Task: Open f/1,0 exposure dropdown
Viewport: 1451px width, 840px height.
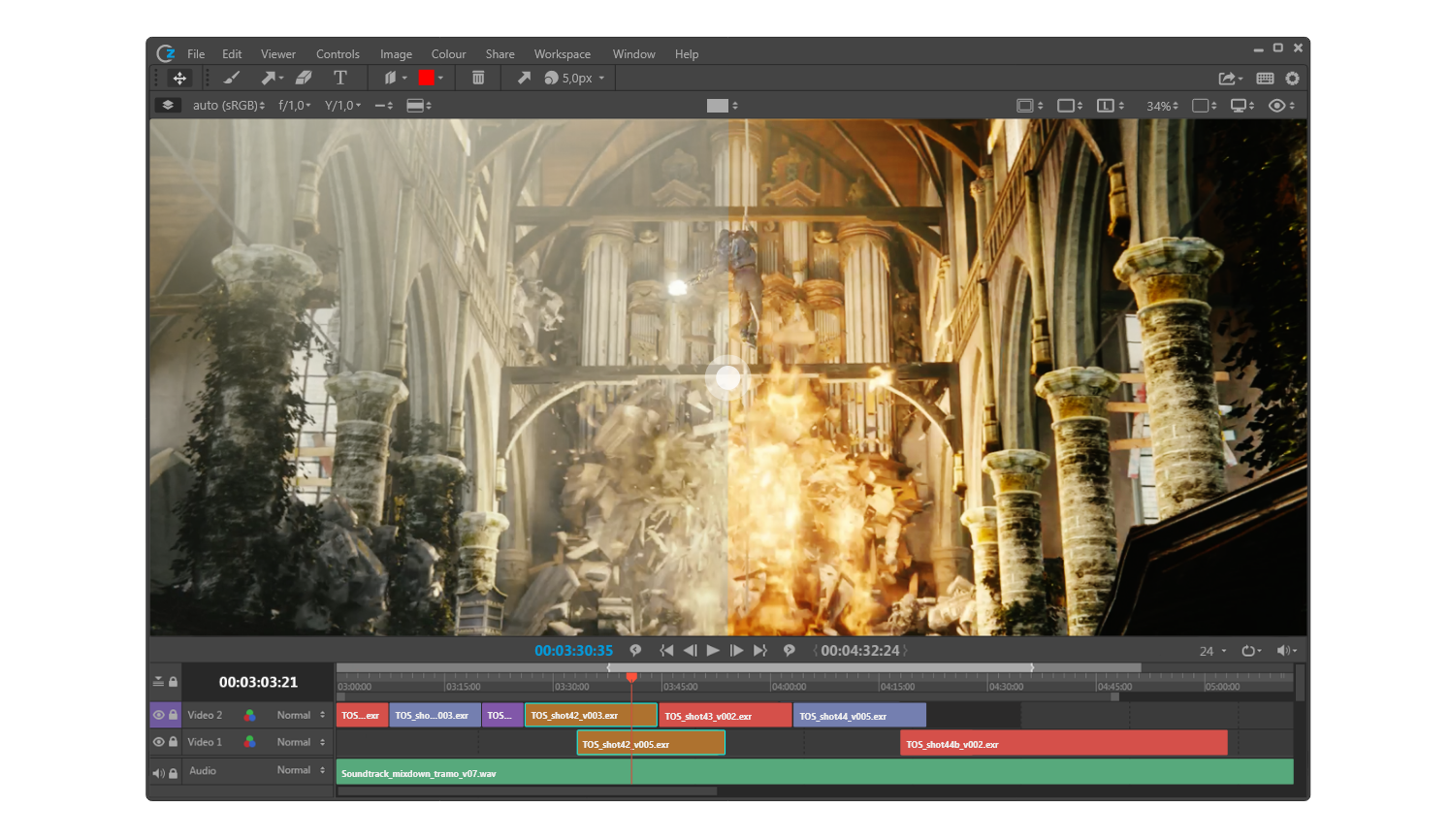Action: (x=295, y=106)
